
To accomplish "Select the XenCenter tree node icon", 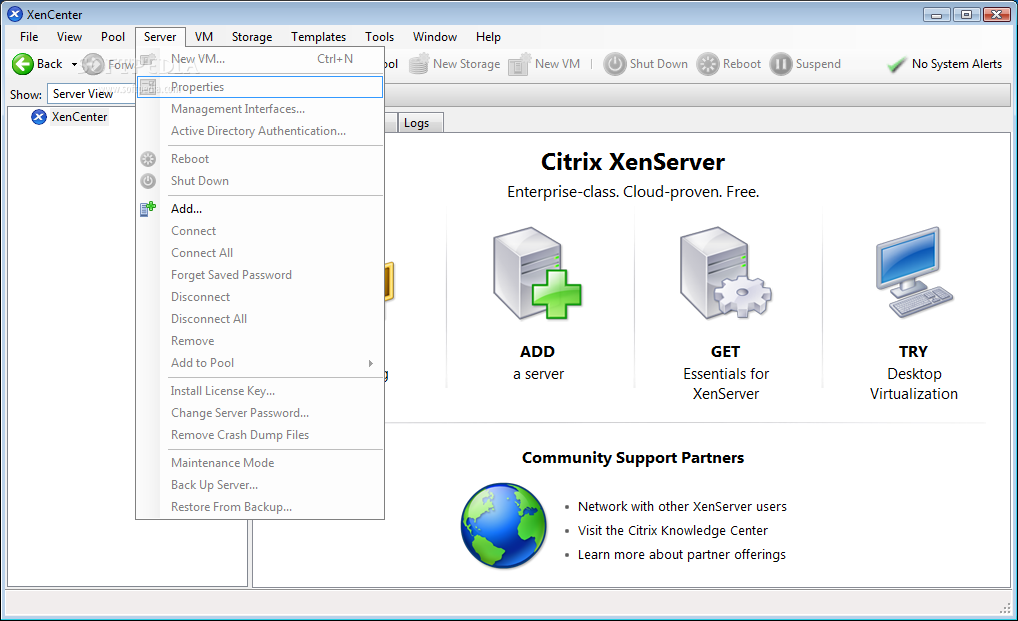I will pyautogui.click(x=39, y=117).
